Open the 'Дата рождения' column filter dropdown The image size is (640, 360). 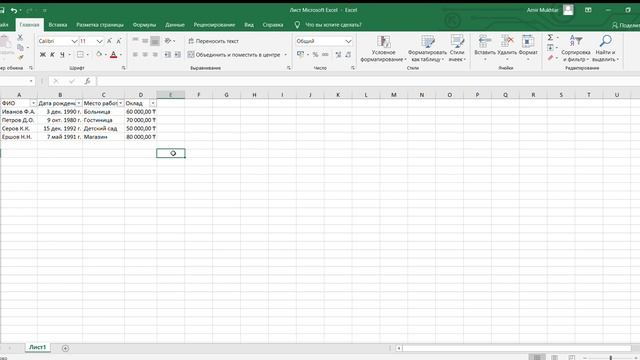point(79,103)
